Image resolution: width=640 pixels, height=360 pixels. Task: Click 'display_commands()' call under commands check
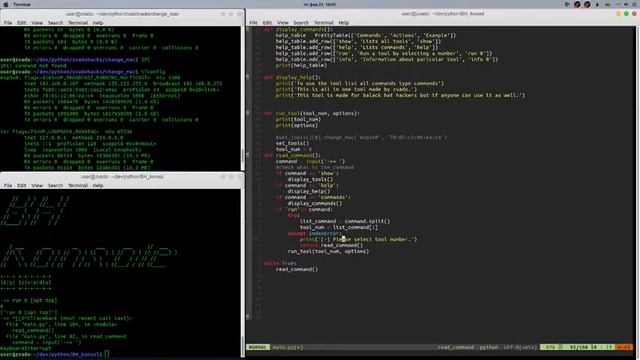click(315, 203)
